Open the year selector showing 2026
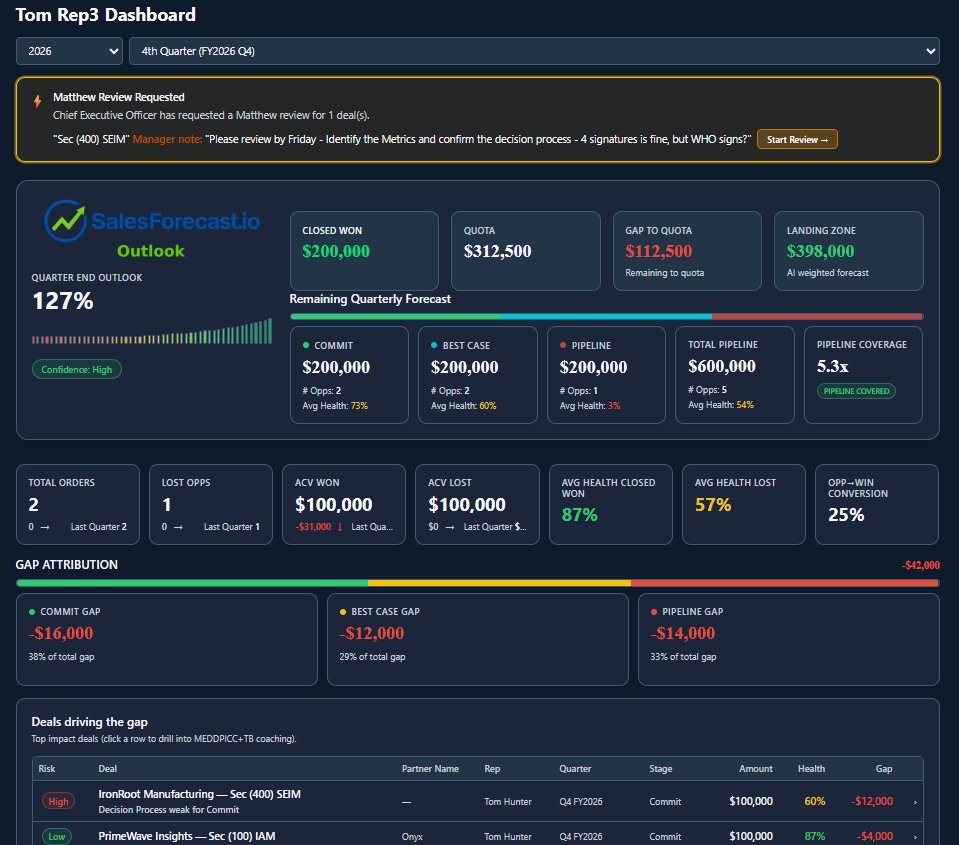This screenshot has height=845, width=959. 68,49
